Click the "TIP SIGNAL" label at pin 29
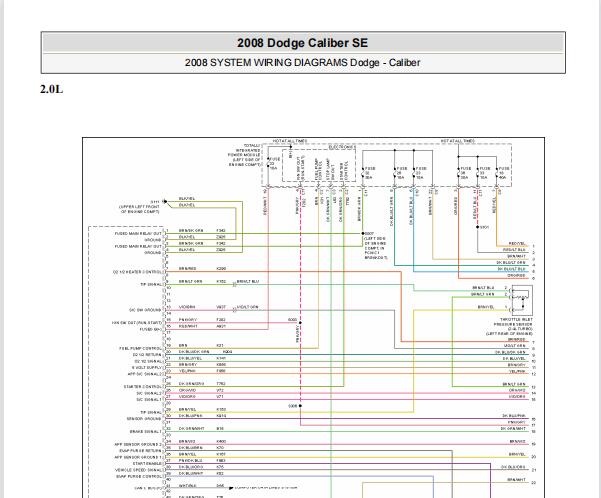The image size is (601, 498). coord(151,413)
